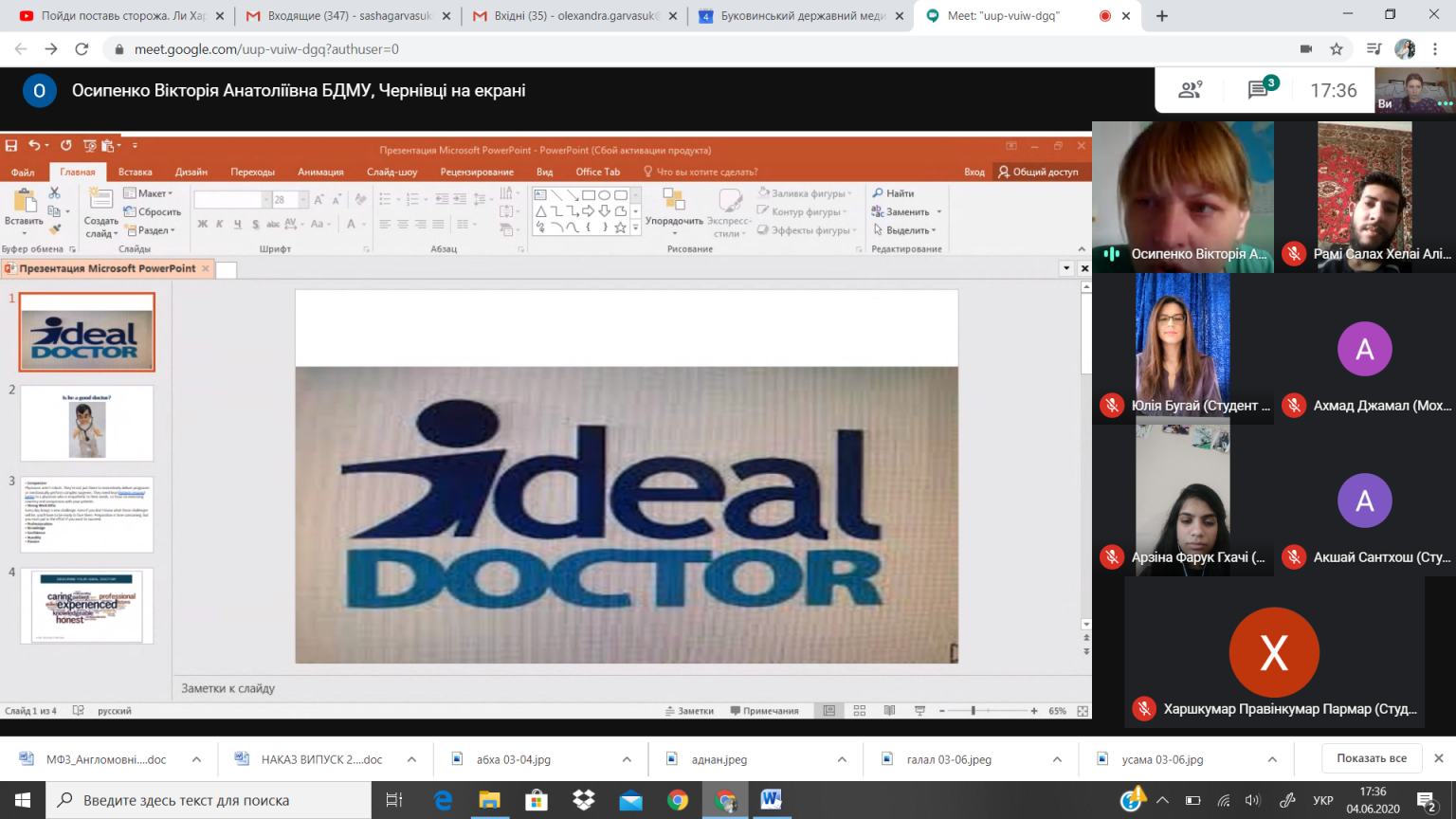Open Microsoft Store from taskbar
The height and width of the screenshot is (819, 1456).
point(537,800)
